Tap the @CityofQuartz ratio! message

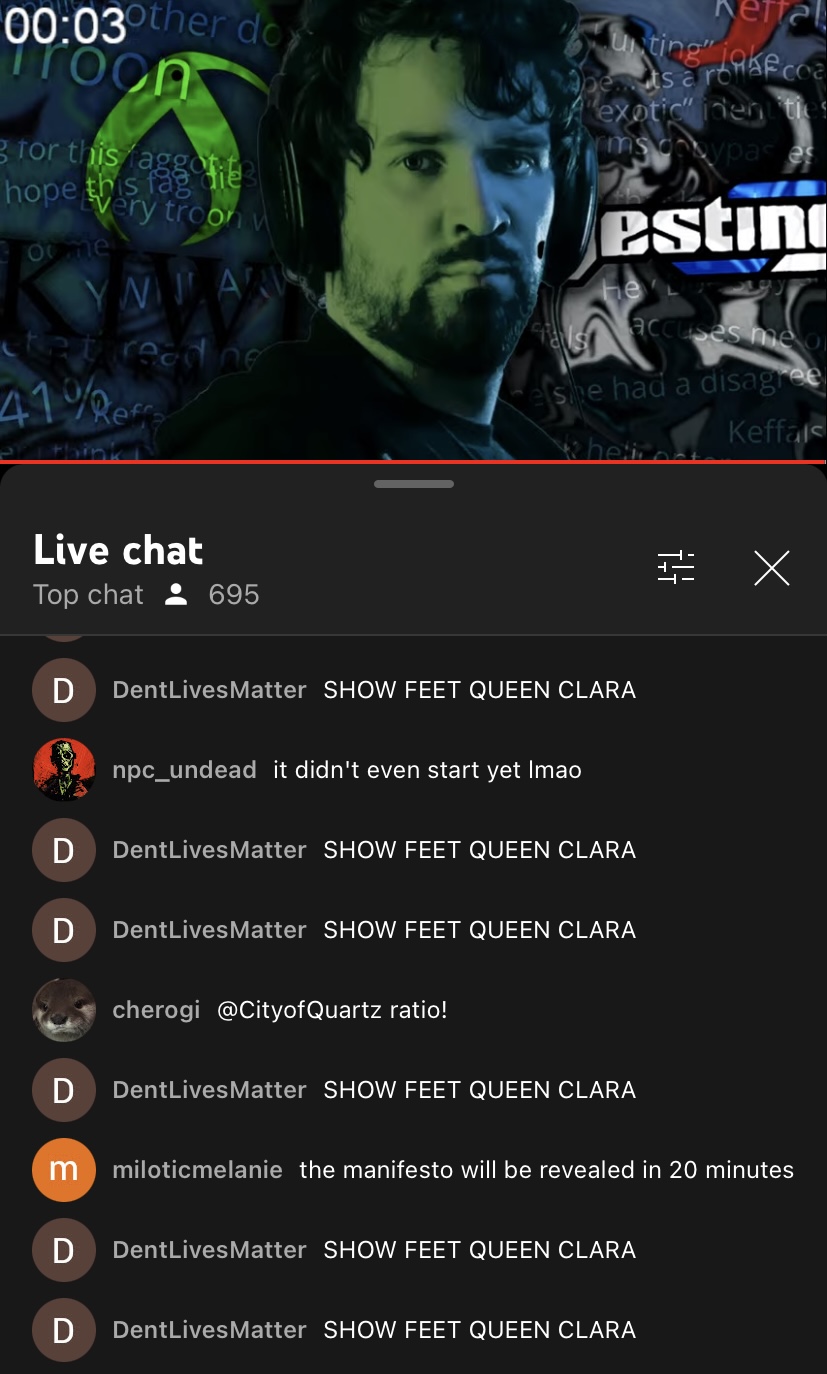(332, 1010)
